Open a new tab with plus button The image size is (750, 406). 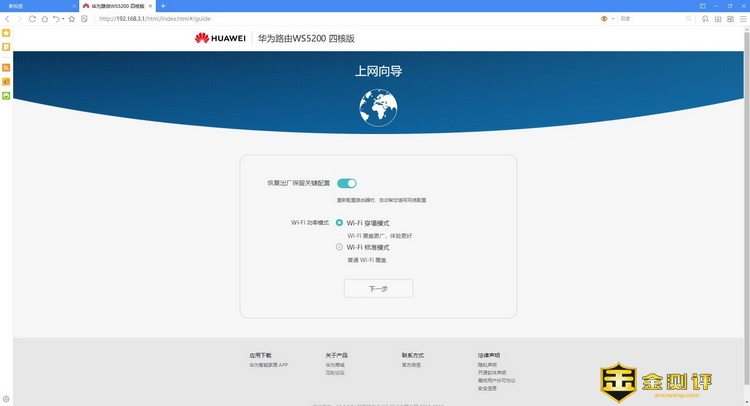[163, 6]
